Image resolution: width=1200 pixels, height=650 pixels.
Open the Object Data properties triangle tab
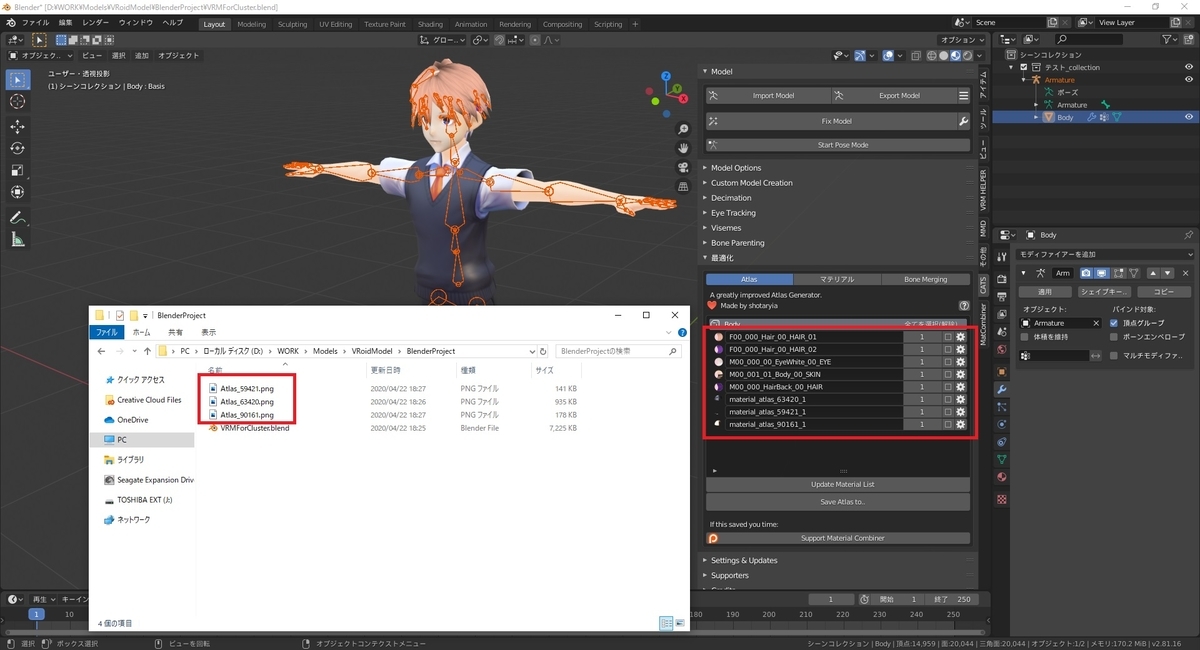(1002, 459)
